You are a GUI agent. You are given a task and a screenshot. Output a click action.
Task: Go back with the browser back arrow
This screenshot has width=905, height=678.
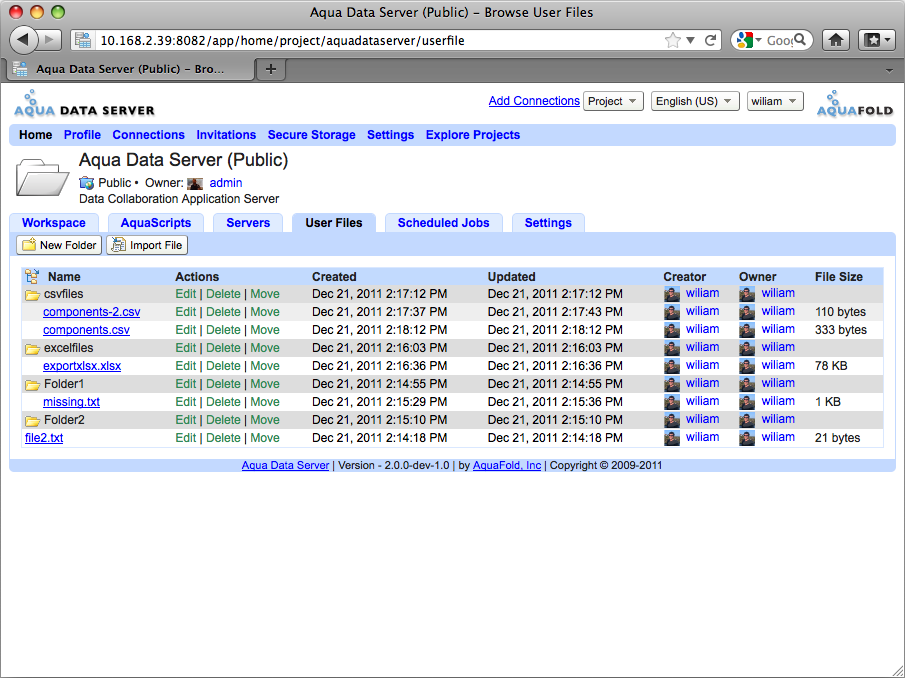(x=23, y=40)
